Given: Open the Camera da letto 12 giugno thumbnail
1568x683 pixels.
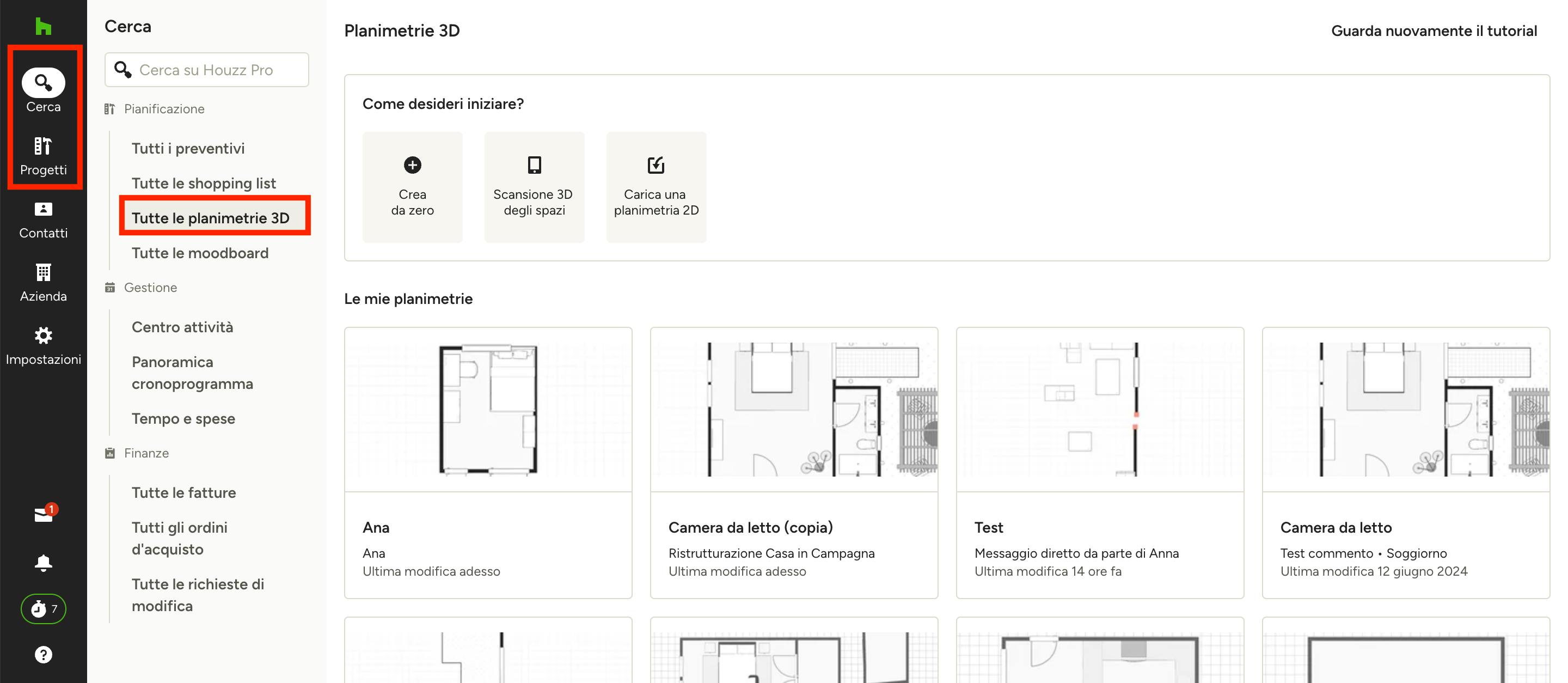Looking at the screenshot, I should [x=1406, y=410].
